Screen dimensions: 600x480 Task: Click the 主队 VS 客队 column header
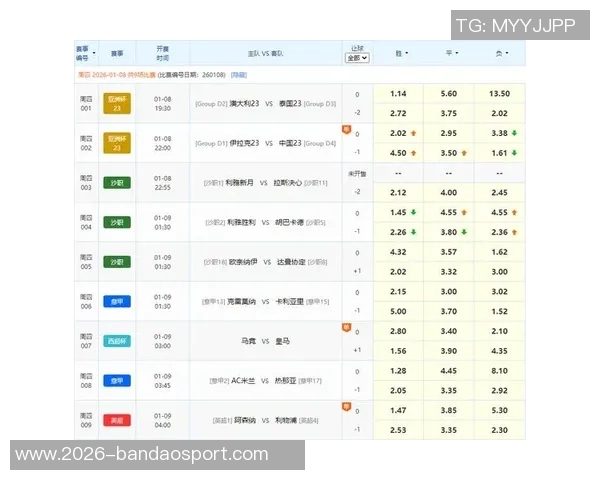pos(265,54)
